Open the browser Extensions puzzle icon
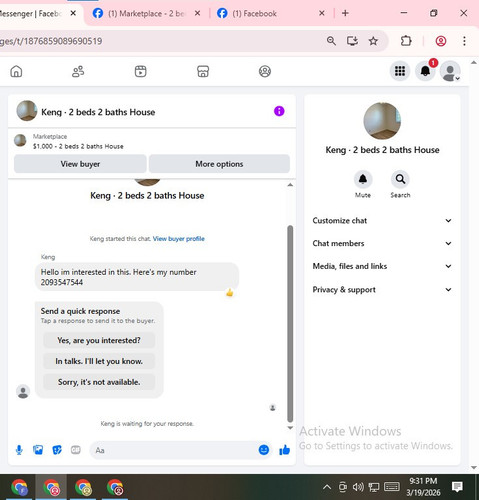 406,41
